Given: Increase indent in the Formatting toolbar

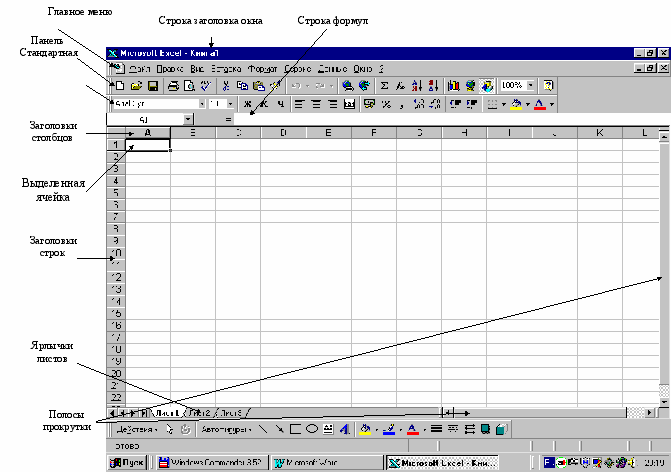Looking at the screenshot, I should (472, 104).
